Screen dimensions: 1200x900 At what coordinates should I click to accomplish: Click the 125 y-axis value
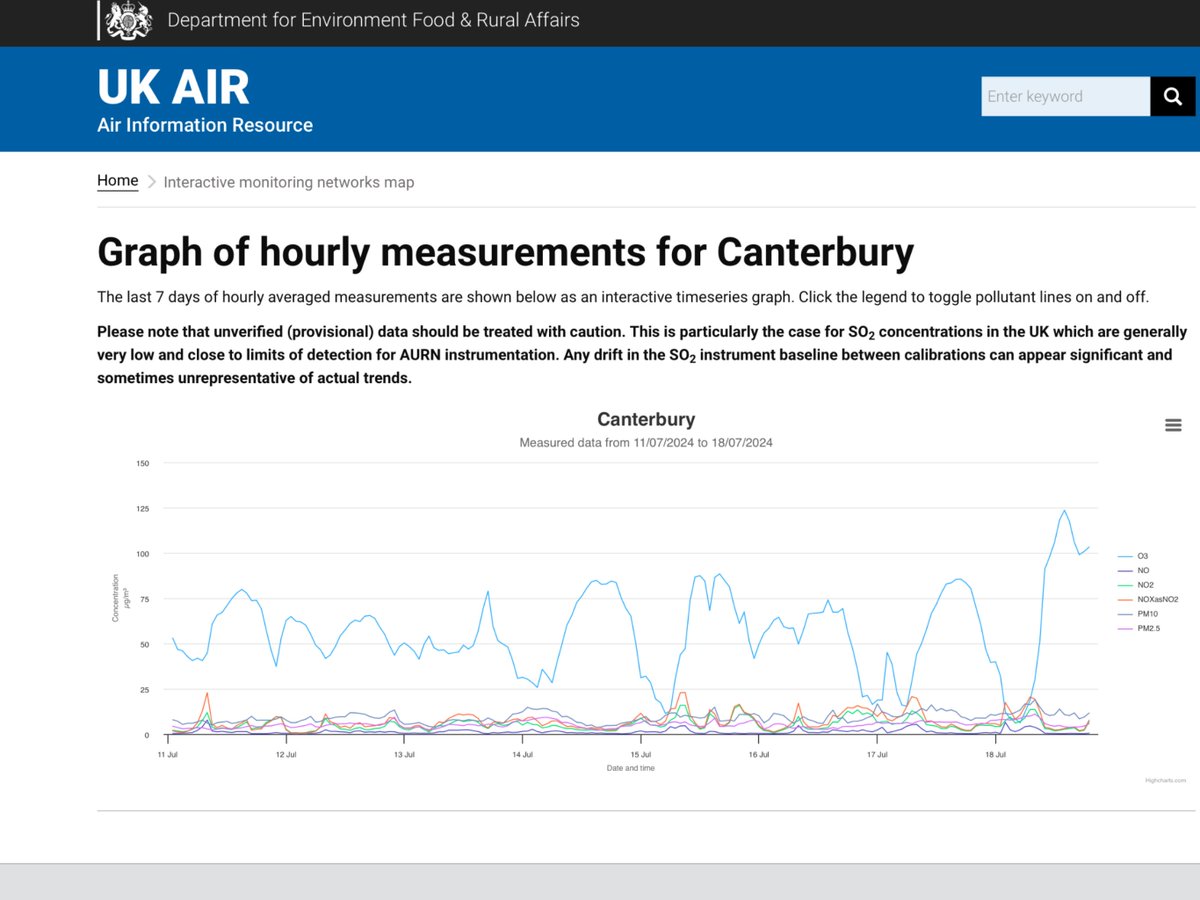pos(142,508)
